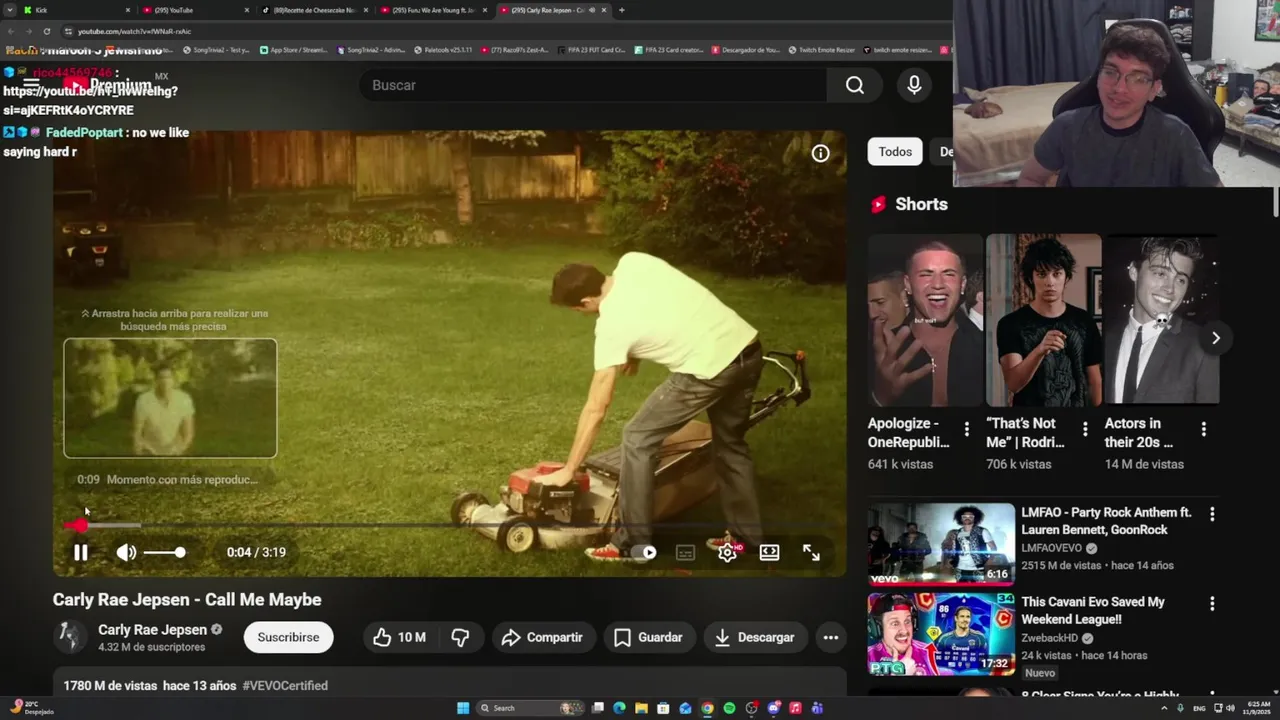This screenshot has width=1280, height=720.
Task: Open the Apologize - OneRepublic short
Action: pyautogui.click(x=925, y=320)
